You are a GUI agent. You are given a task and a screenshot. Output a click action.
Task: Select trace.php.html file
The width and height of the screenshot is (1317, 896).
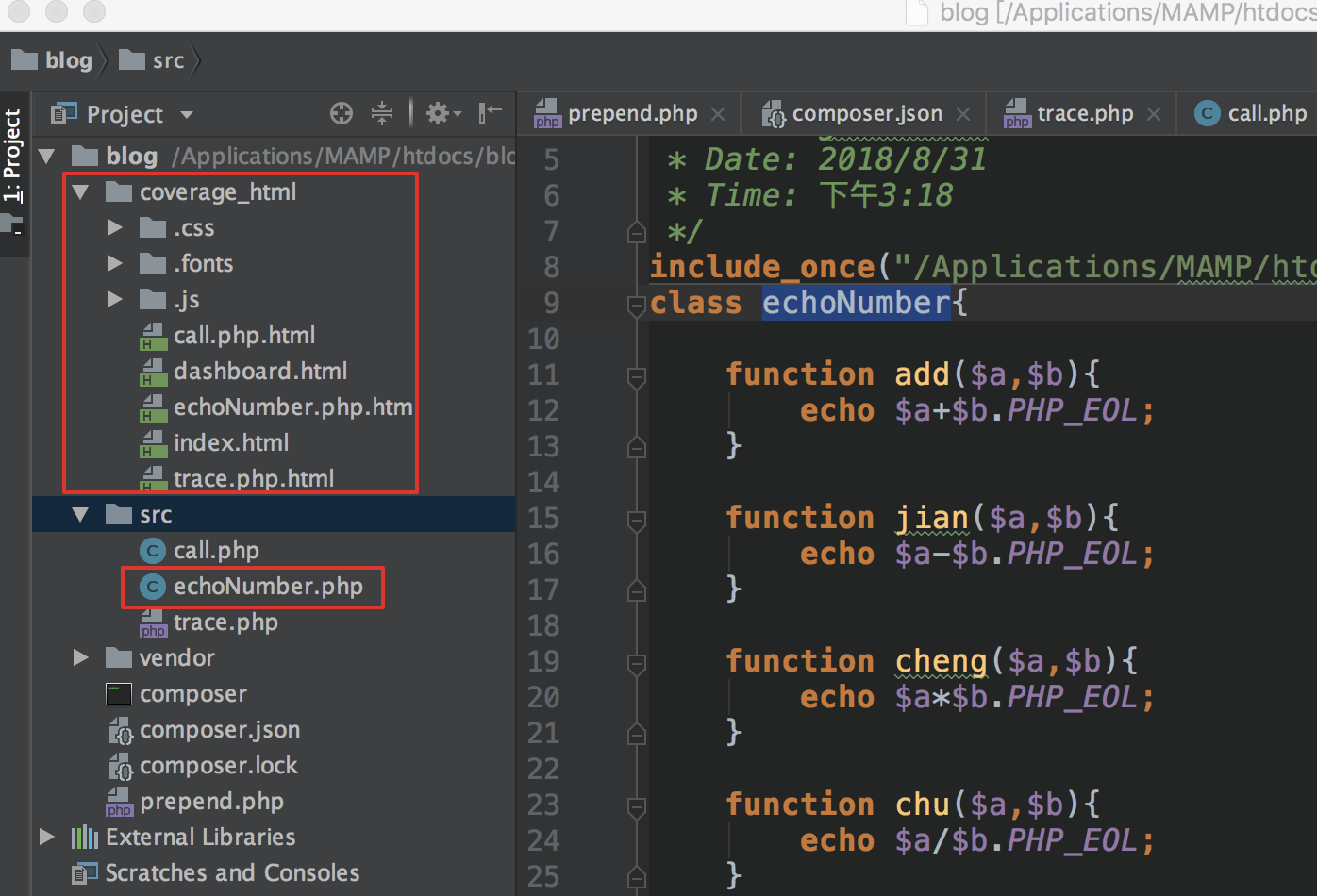tap(254, 479)
